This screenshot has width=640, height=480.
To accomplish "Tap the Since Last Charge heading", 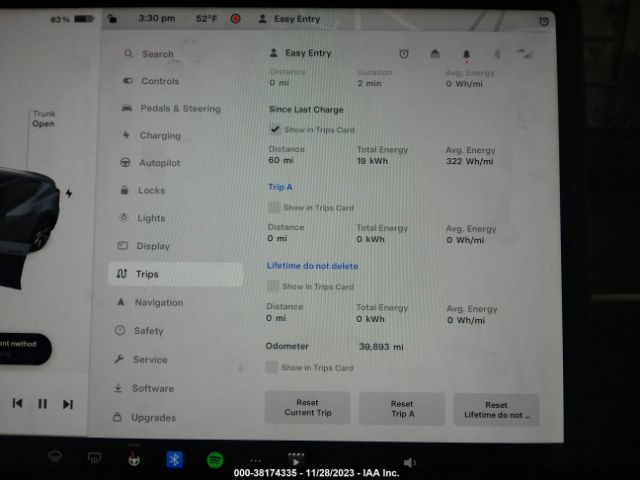I will click(x=306, y=109).
